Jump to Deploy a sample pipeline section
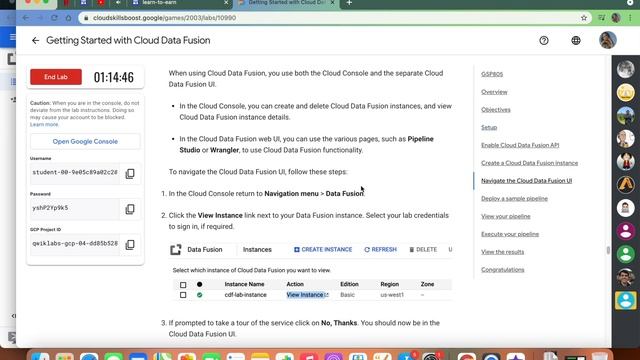640x360 pixels. [514, 198]
